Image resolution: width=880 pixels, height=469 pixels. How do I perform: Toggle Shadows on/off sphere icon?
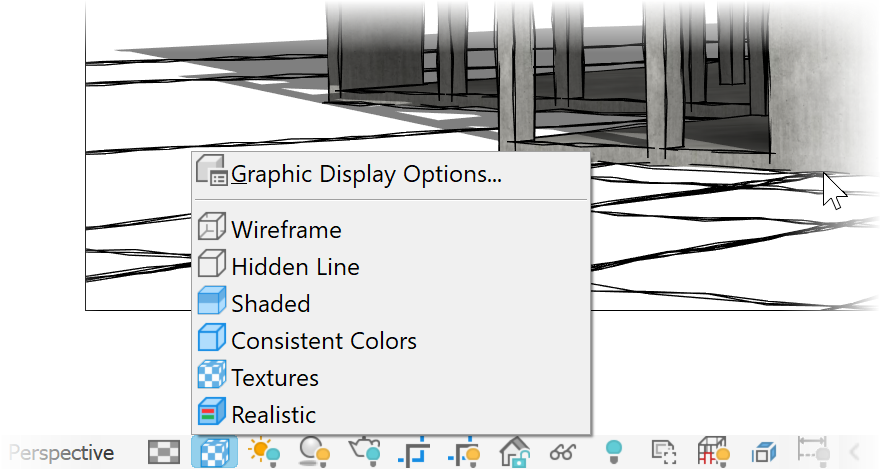pos(314,452)
